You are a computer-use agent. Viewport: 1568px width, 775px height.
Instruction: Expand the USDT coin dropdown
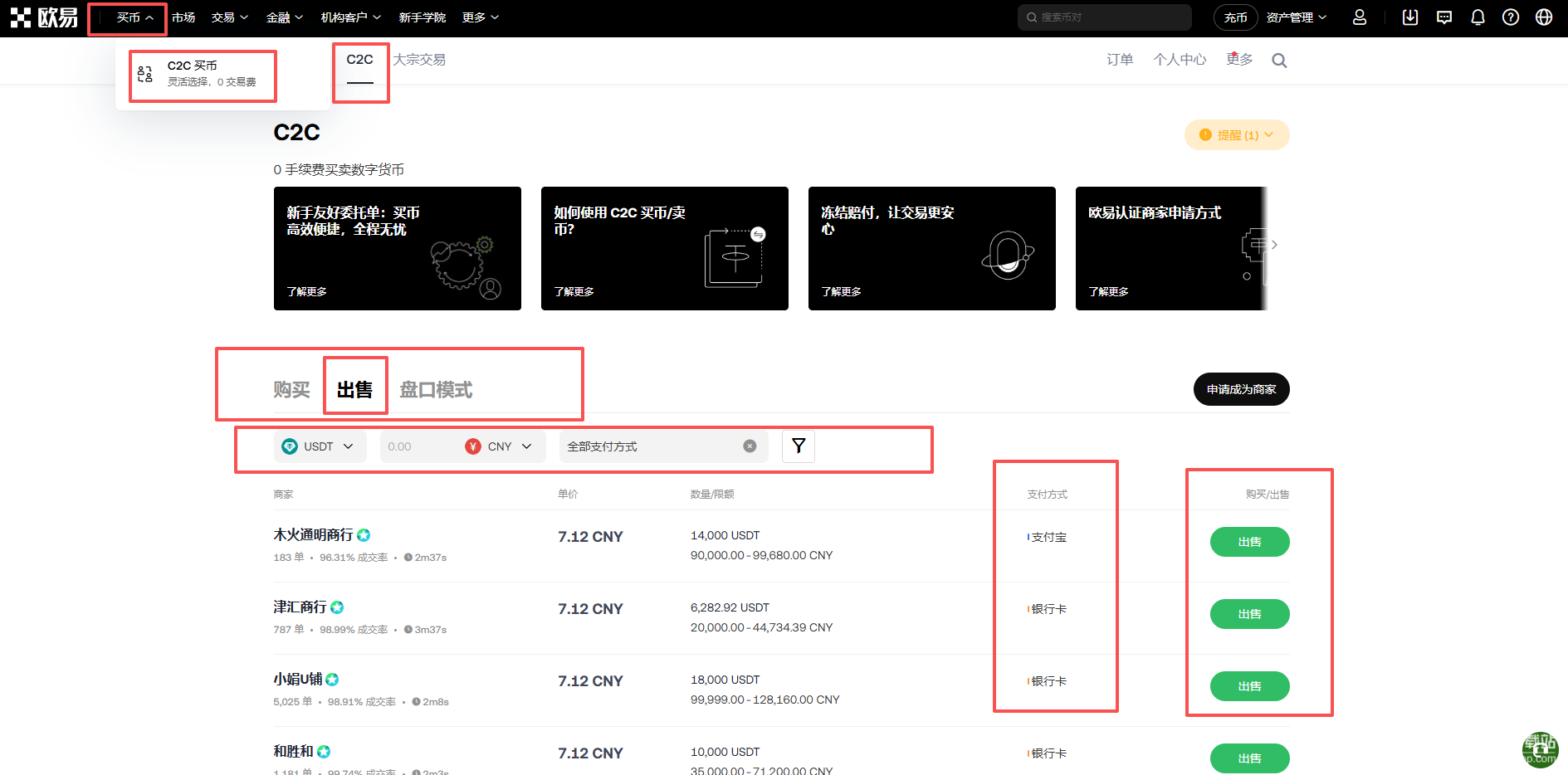pos(320,446)
